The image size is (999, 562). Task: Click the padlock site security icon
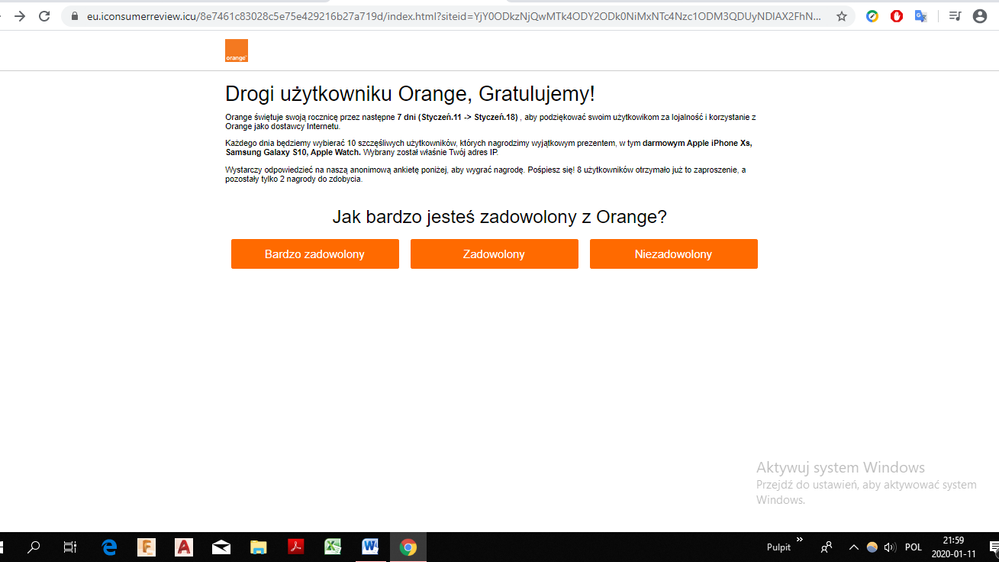click(x=75, y=17)
